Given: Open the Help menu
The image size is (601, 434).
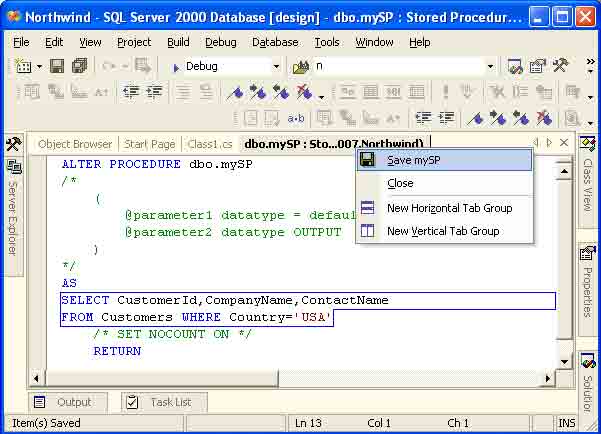Looking at the screenshot, I should point(420,42).
